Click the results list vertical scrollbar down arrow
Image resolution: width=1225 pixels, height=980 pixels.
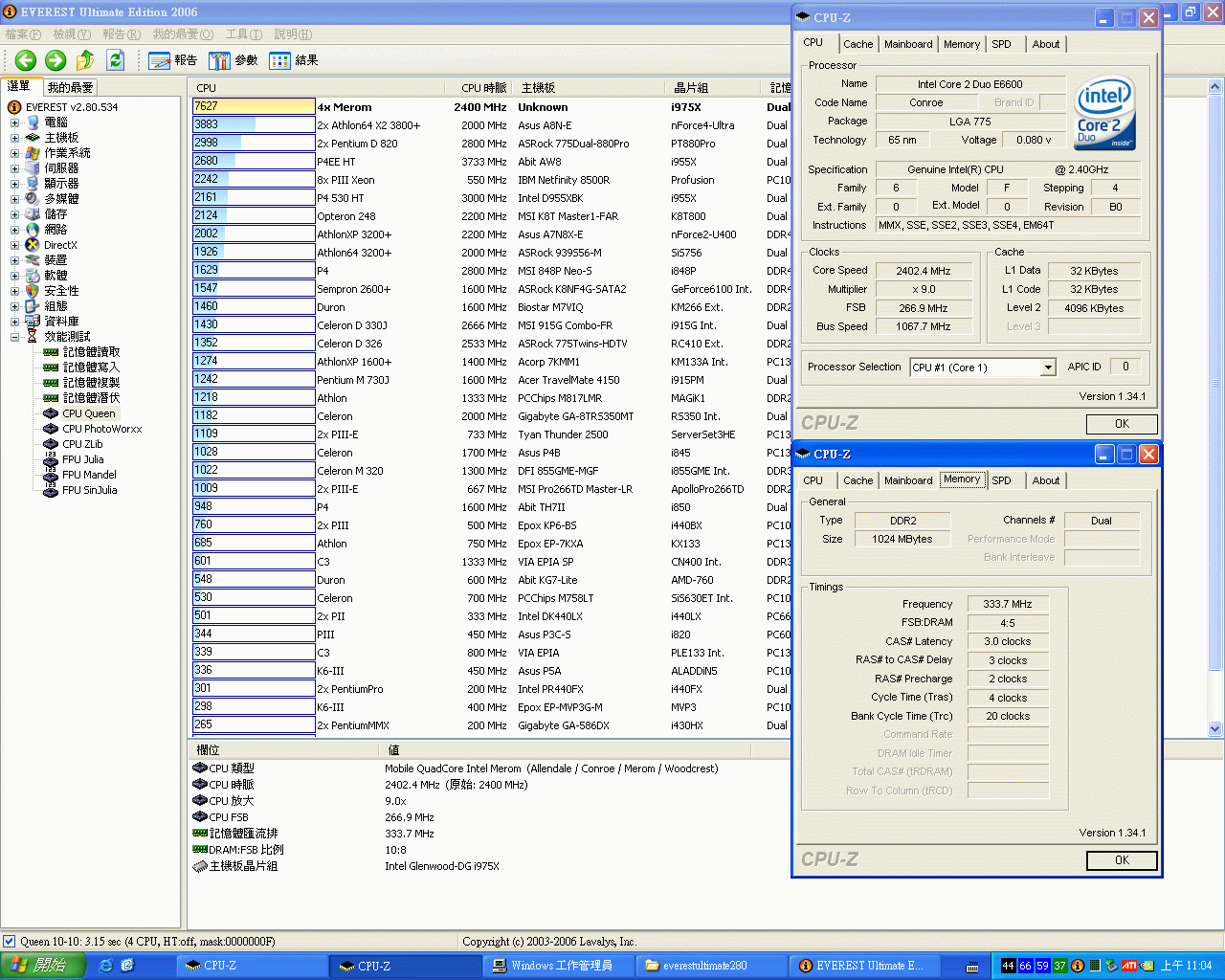coord(1215,728)
